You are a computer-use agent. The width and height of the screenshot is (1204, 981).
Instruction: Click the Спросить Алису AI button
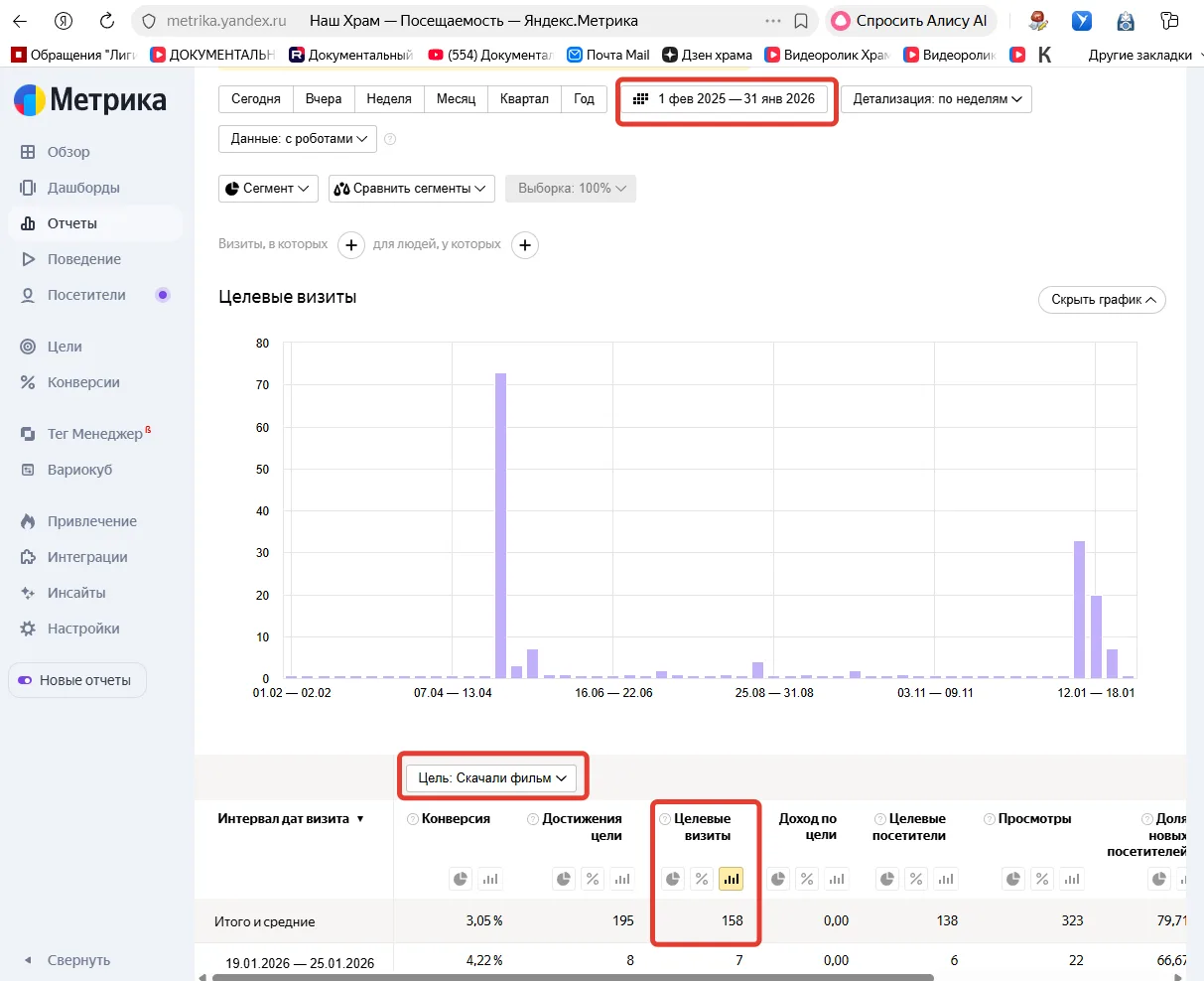pyautogui.click(x=911, y=21)
